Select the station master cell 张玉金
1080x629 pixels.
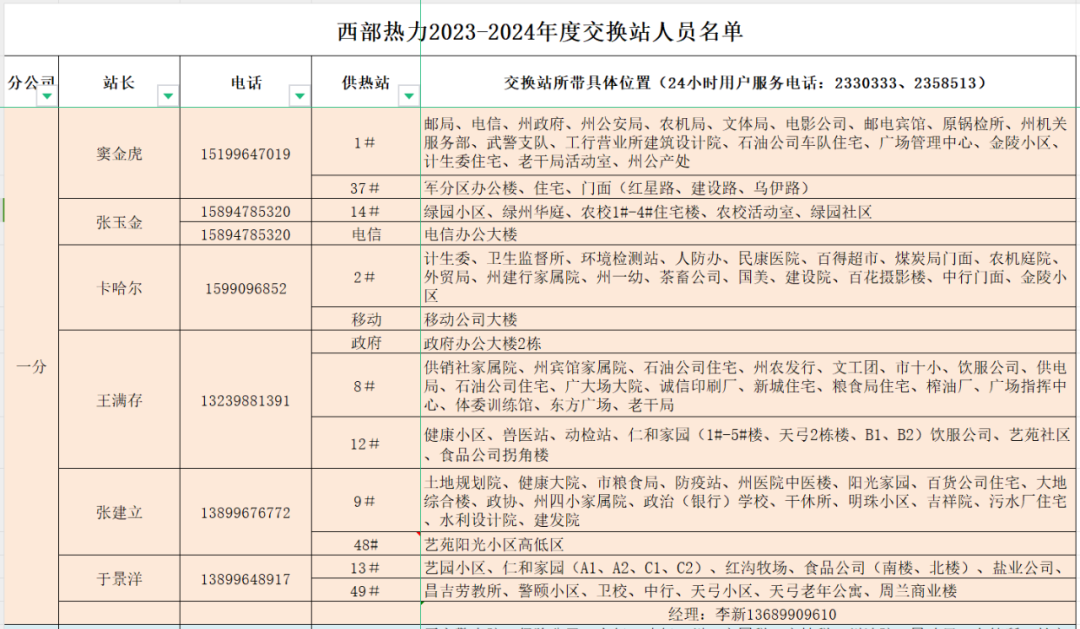(119, 222)
